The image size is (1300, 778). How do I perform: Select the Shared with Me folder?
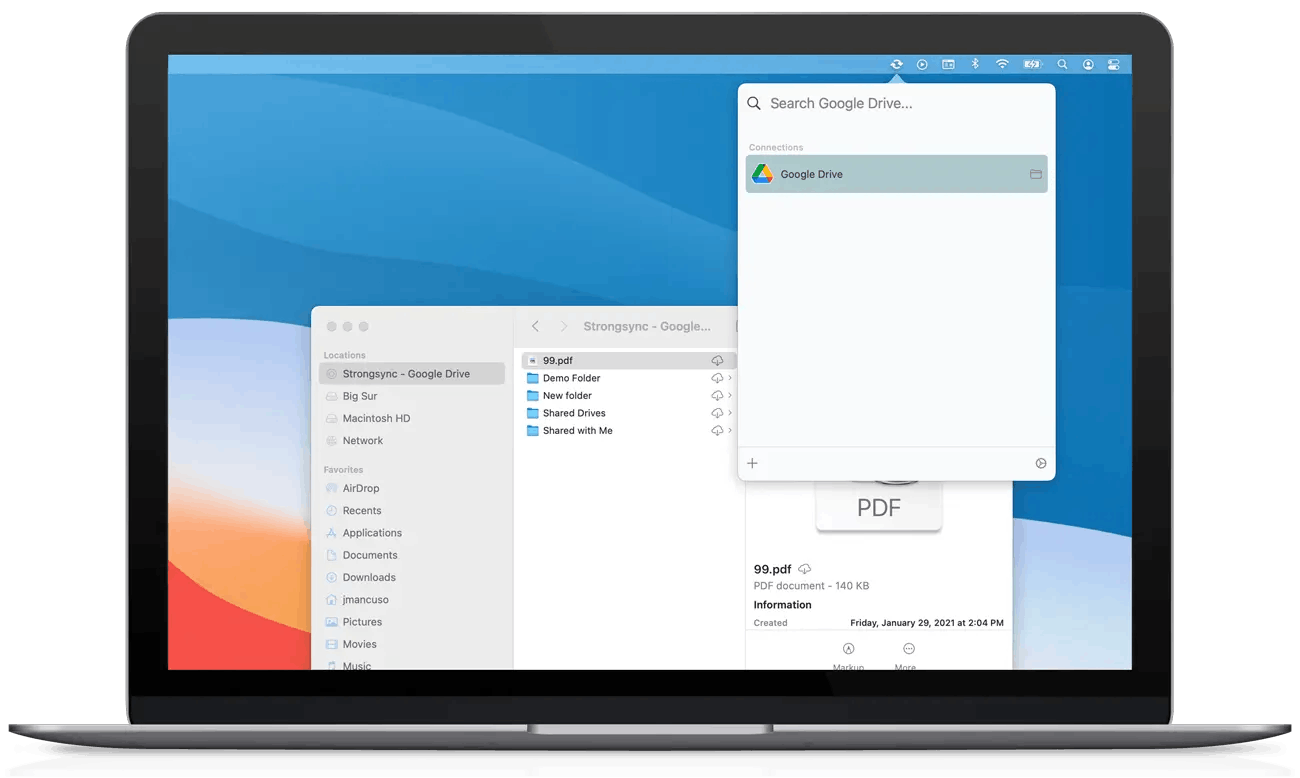coord(629,430)
